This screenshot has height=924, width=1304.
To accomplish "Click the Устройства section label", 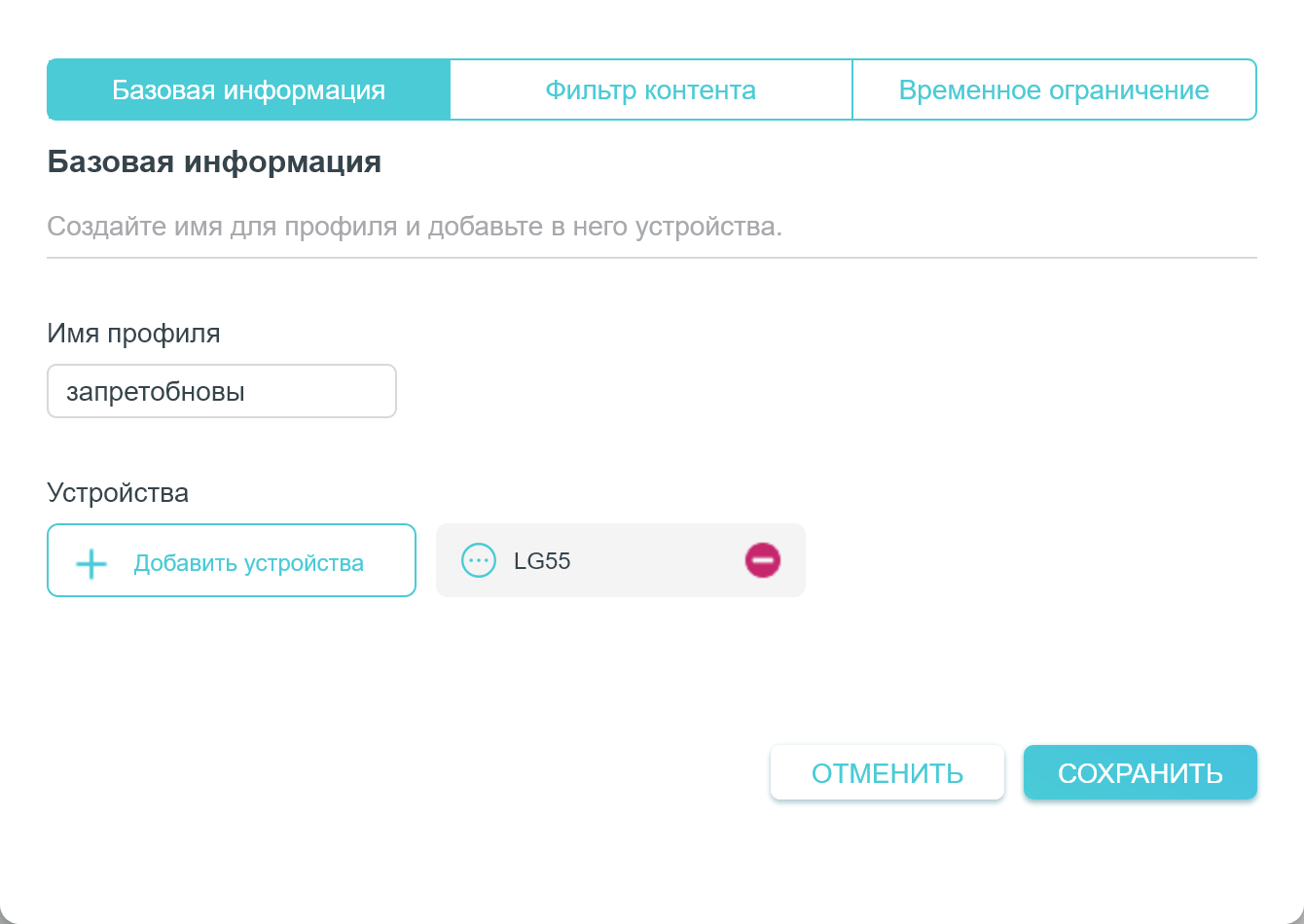I will point(118,493).
